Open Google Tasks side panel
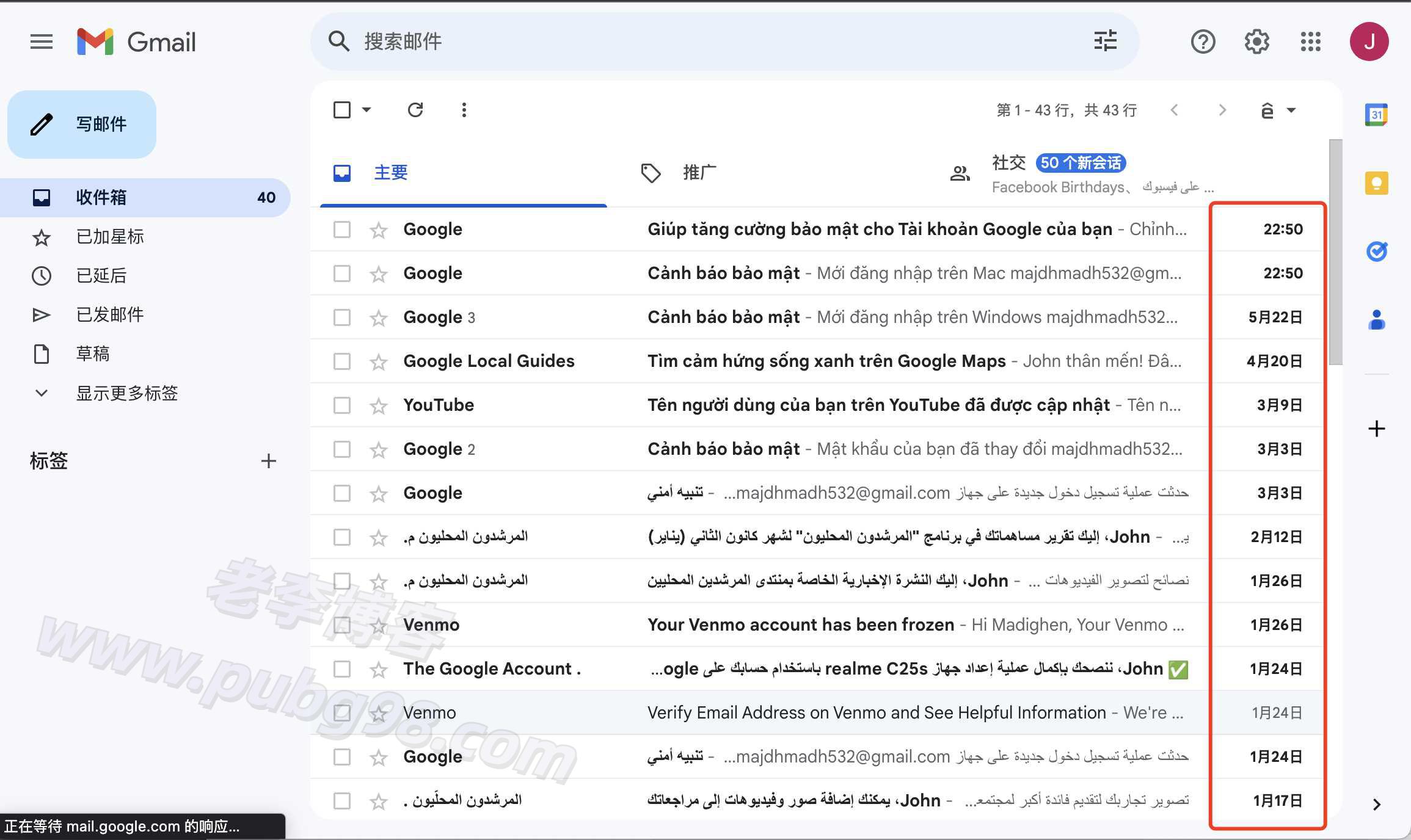Image resolution: width=1411 pixels, height=840 pixels. pyautogui.click(x=1376, y=252)
